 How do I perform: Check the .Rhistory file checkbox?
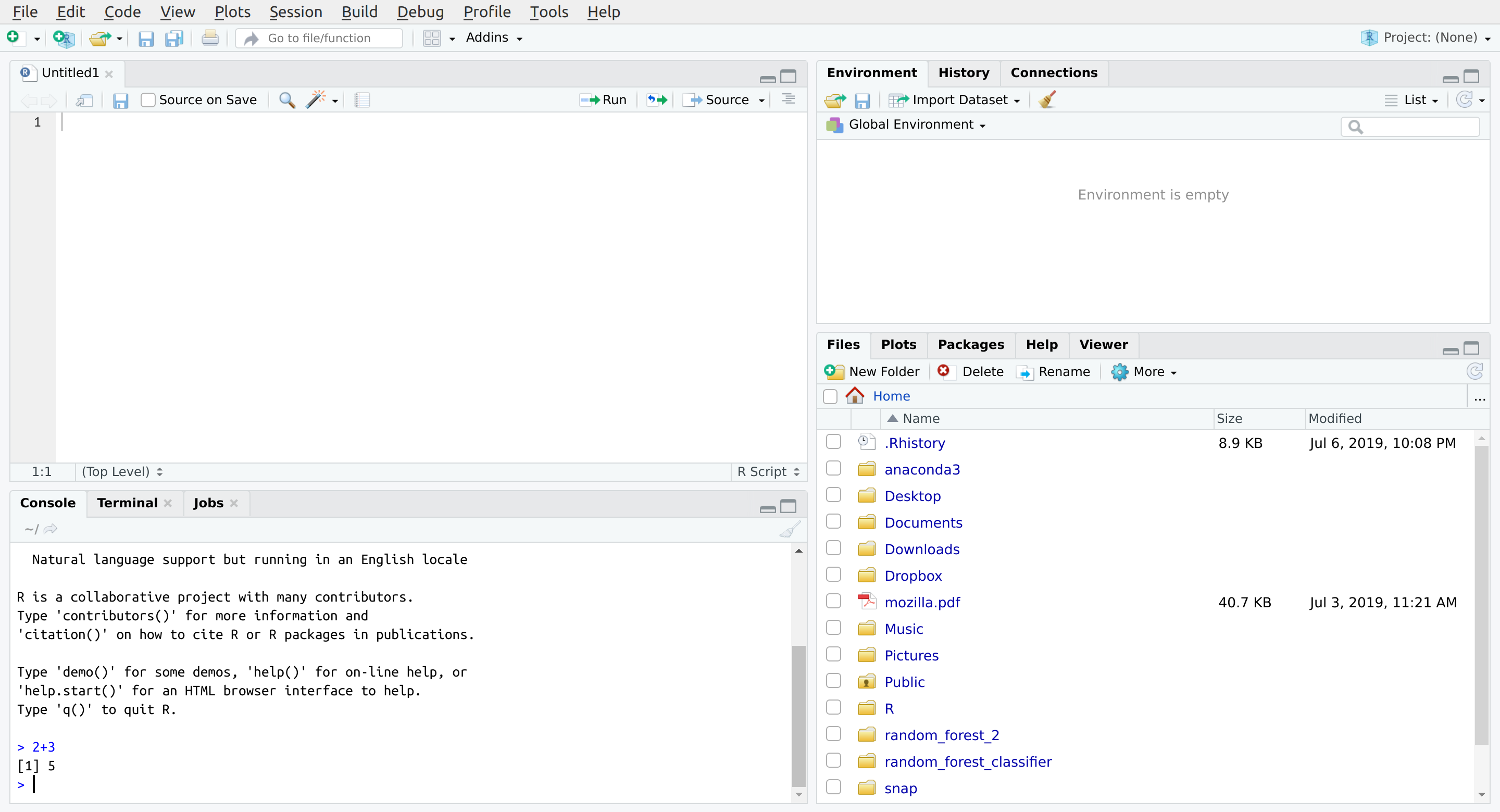pos(833,442)
